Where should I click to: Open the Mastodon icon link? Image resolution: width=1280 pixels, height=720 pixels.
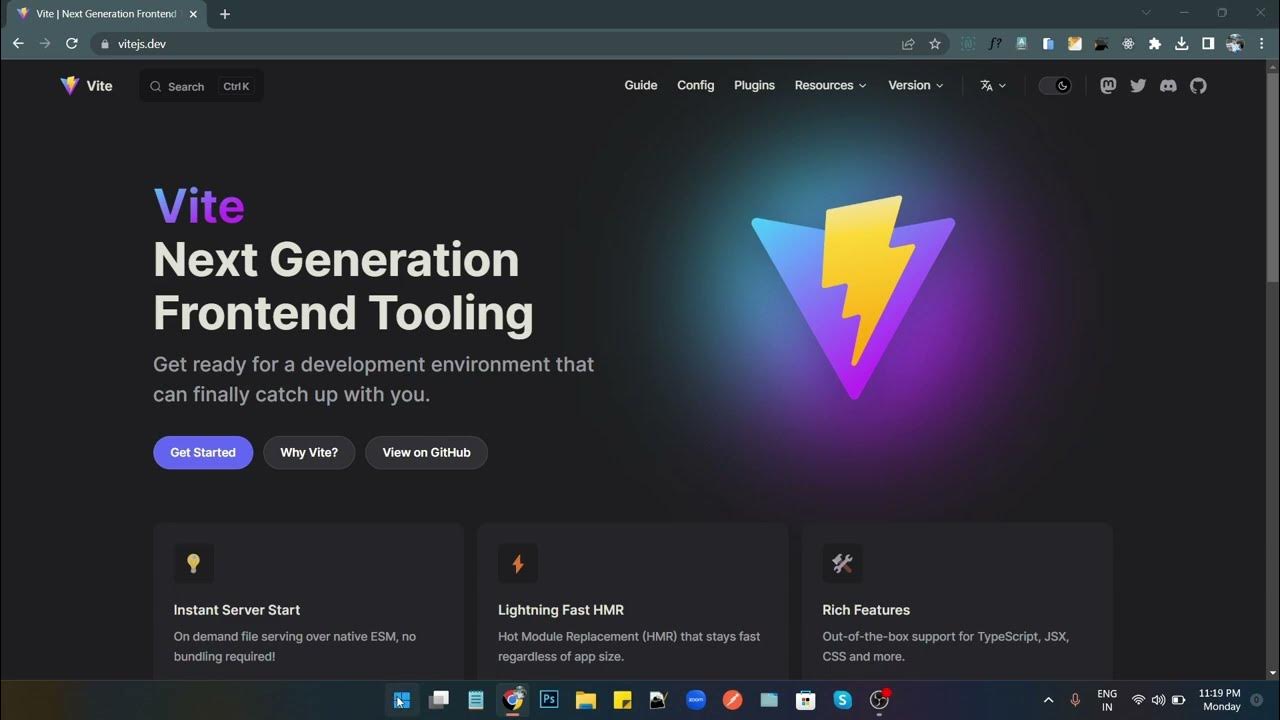coord(1108,86)
